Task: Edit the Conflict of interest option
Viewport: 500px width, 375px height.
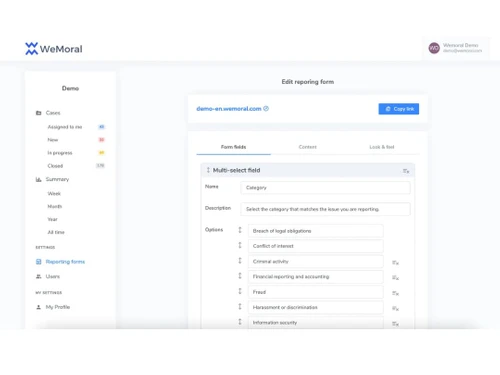Action: click(x=315, y=246)
